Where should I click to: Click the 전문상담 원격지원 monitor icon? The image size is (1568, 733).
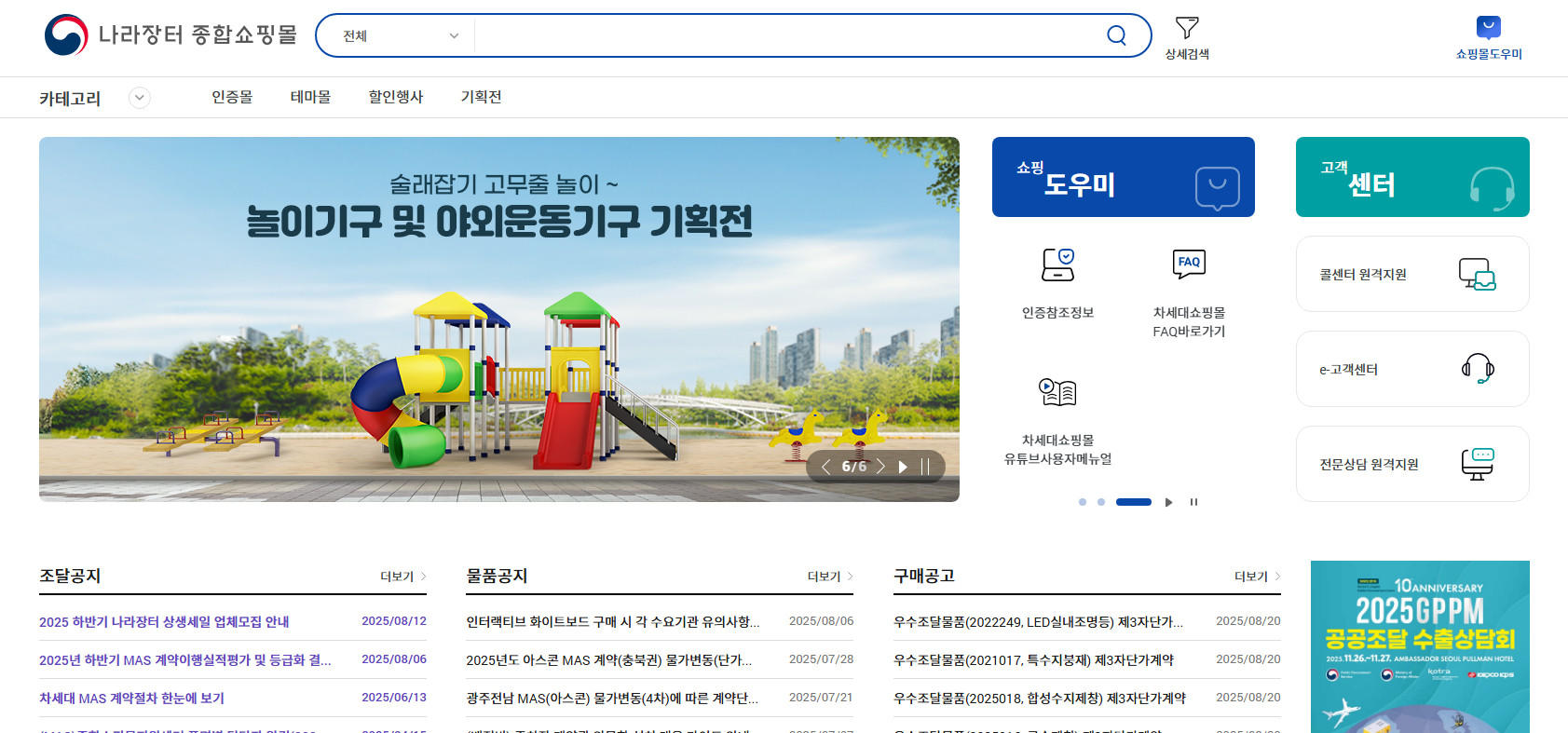(x=1478, y=464)
